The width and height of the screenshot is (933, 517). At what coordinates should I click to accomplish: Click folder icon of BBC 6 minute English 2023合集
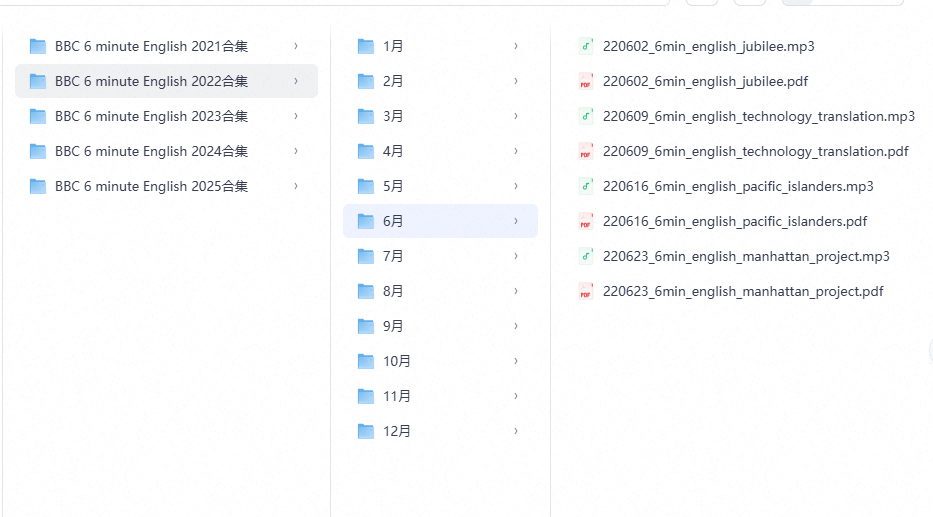tap(37, 117)
